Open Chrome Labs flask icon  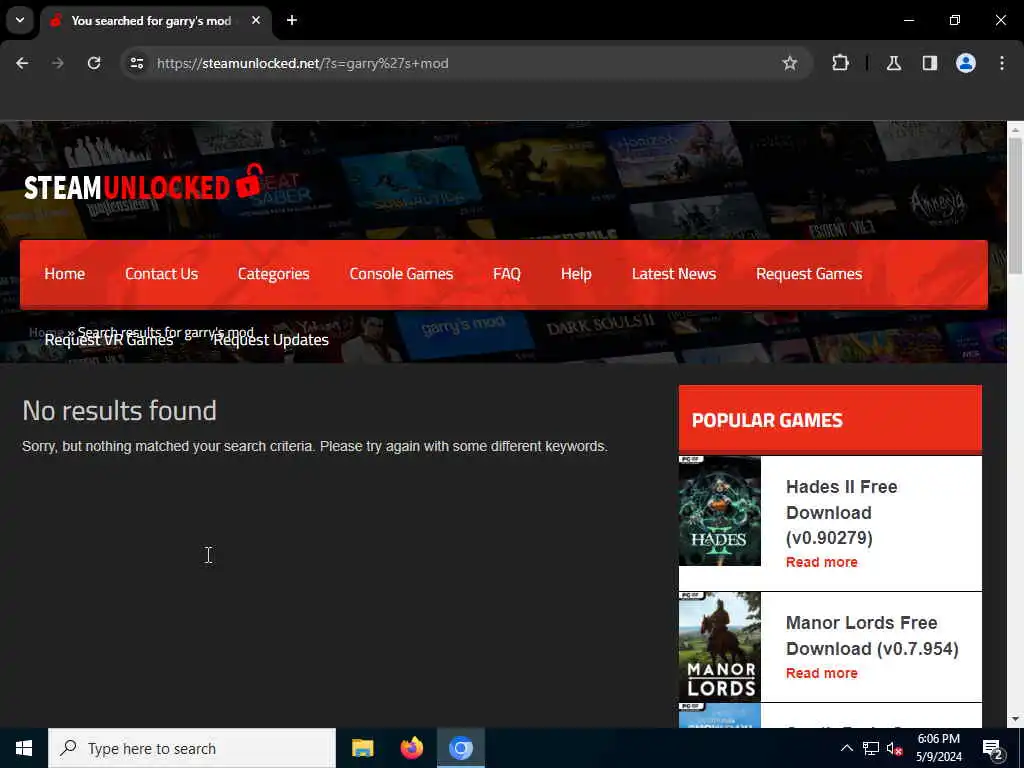tap(893, 63)
